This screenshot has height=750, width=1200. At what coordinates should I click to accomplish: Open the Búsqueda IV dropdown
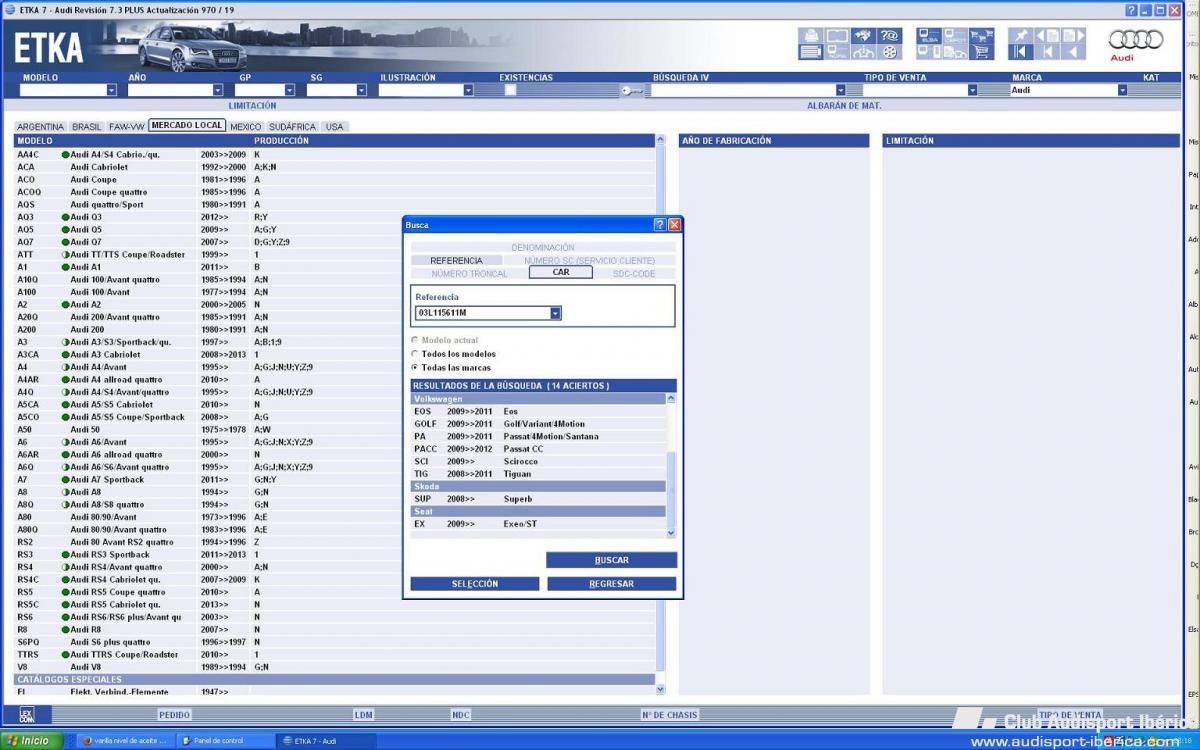coord(843,90)
